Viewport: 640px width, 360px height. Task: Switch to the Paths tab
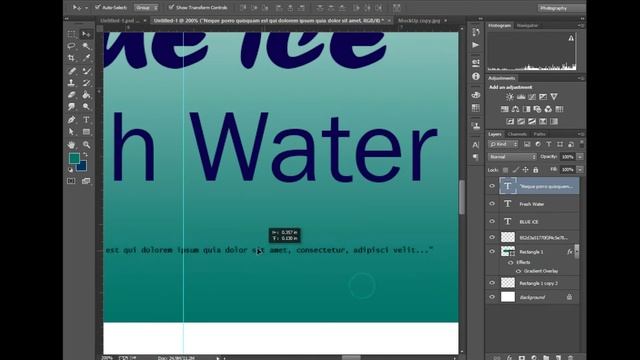pyautogui.click(x=540, y=134)
